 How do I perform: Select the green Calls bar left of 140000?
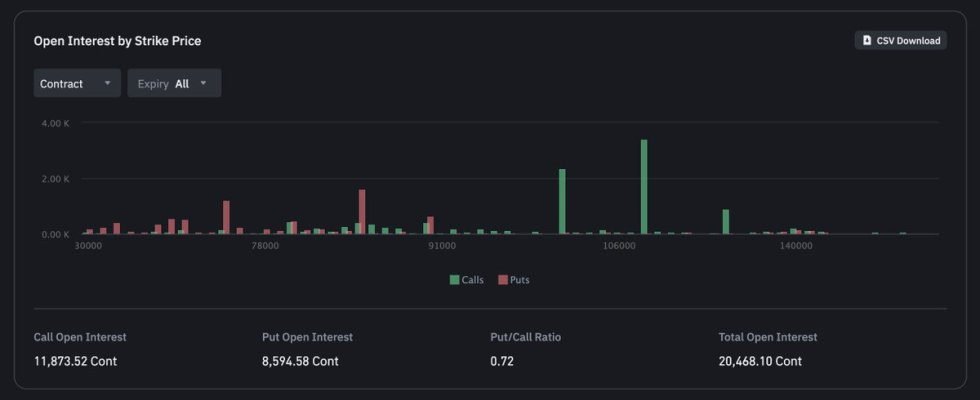pyautogui.click(x=726, y=221)
